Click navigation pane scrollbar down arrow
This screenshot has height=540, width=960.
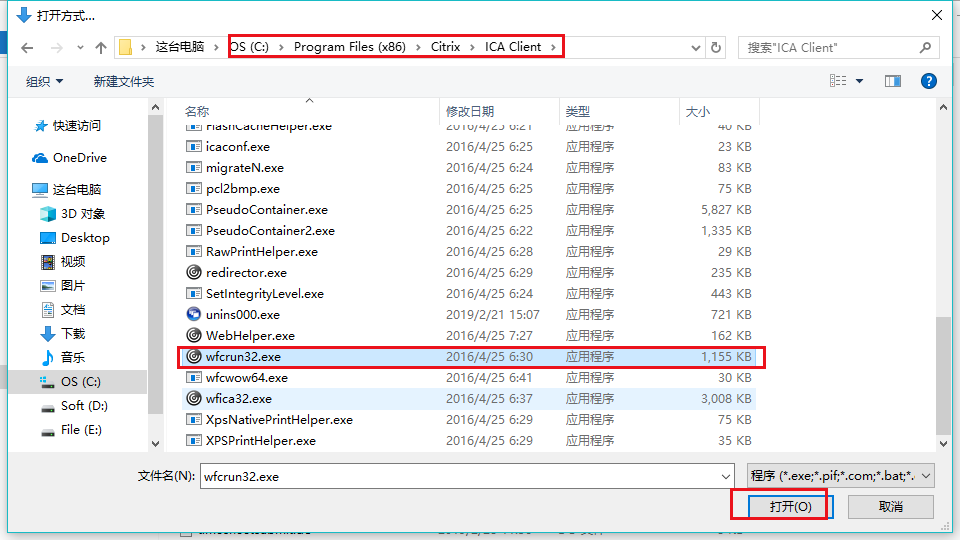[x=156, y=443]
